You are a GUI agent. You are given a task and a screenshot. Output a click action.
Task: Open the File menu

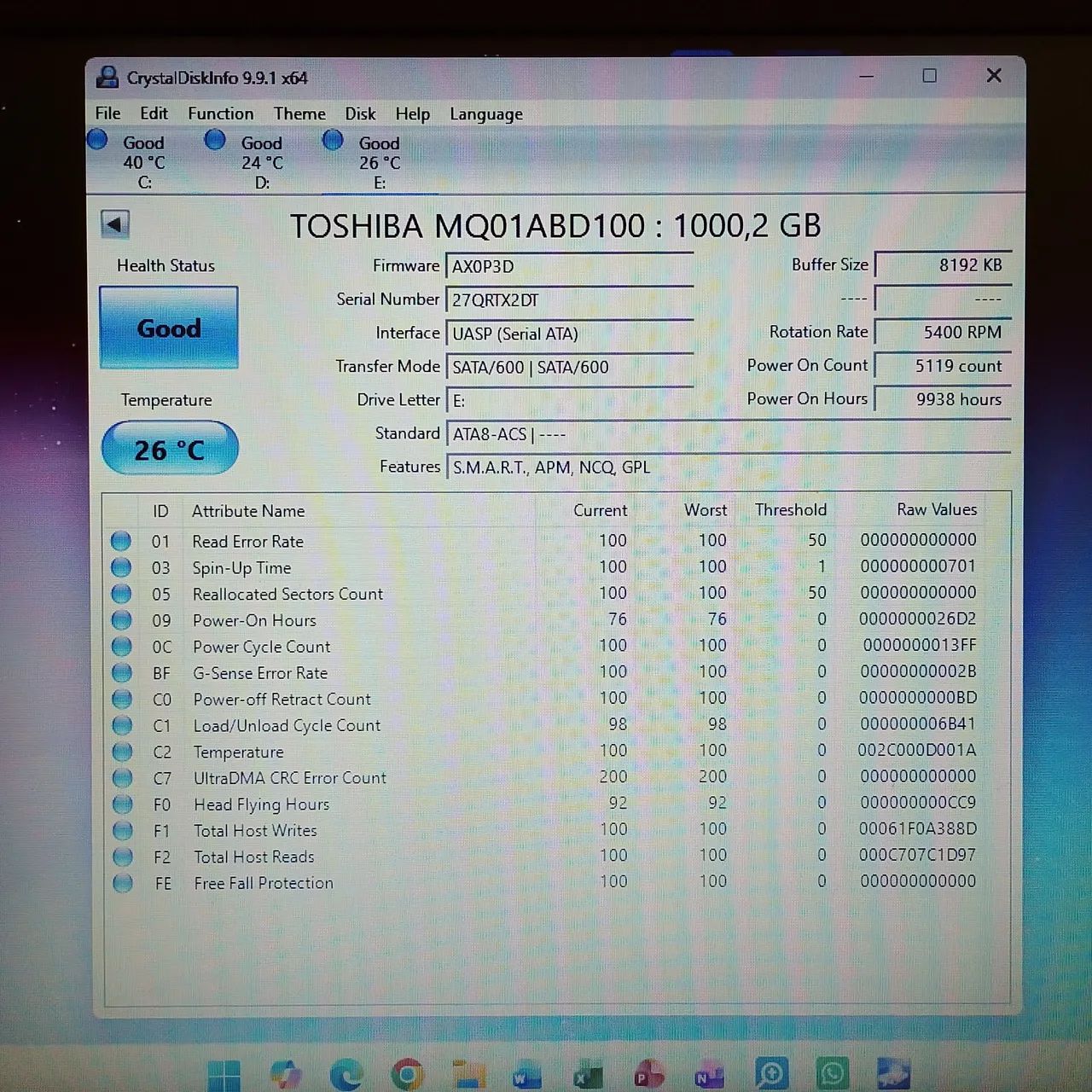pyautogui.click(x=107, y=113)
